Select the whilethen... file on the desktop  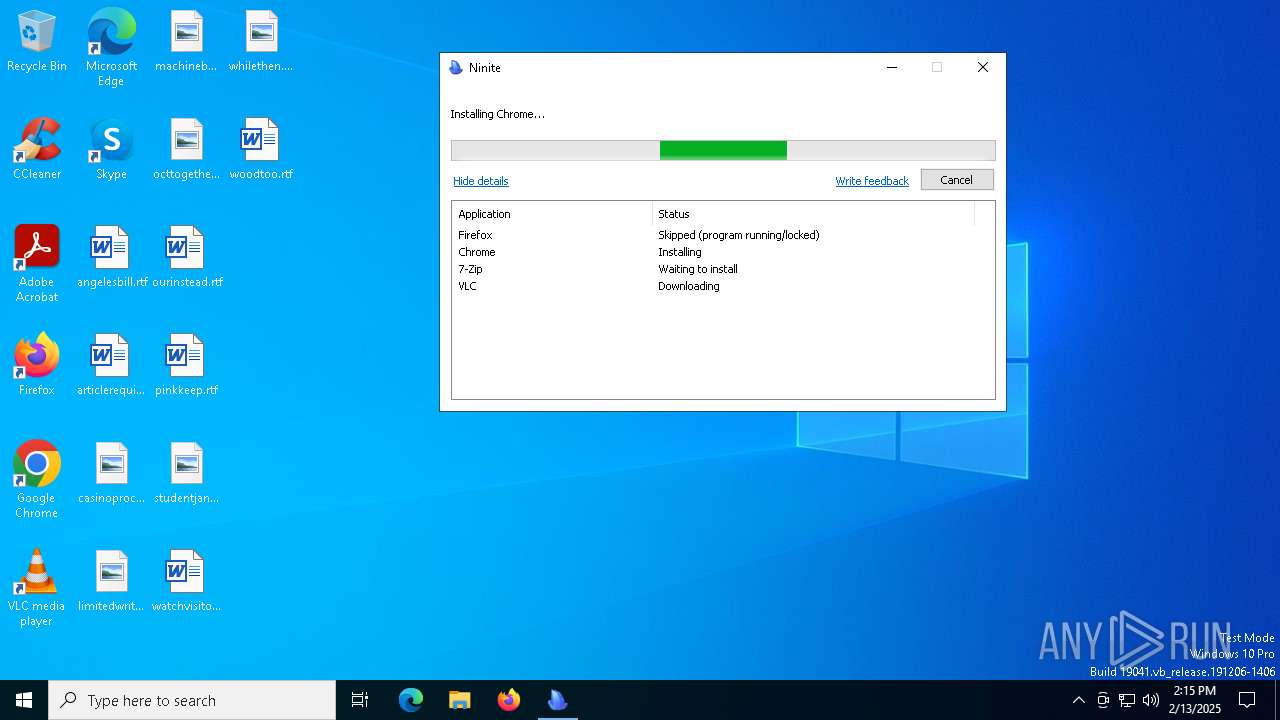[x=261, y=42]
